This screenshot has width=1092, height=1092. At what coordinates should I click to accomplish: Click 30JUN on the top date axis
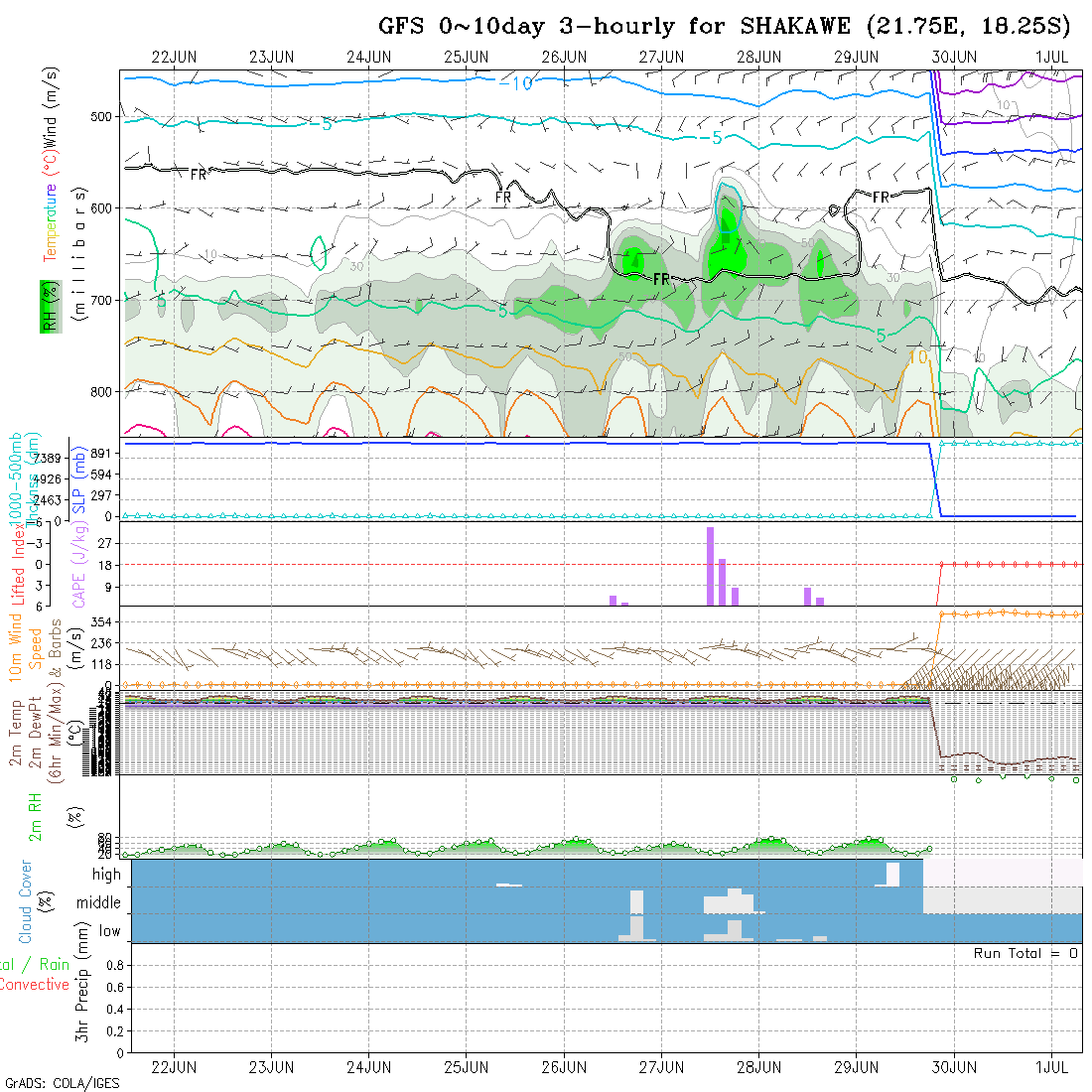pyautogui.click(x=954, y=57)
